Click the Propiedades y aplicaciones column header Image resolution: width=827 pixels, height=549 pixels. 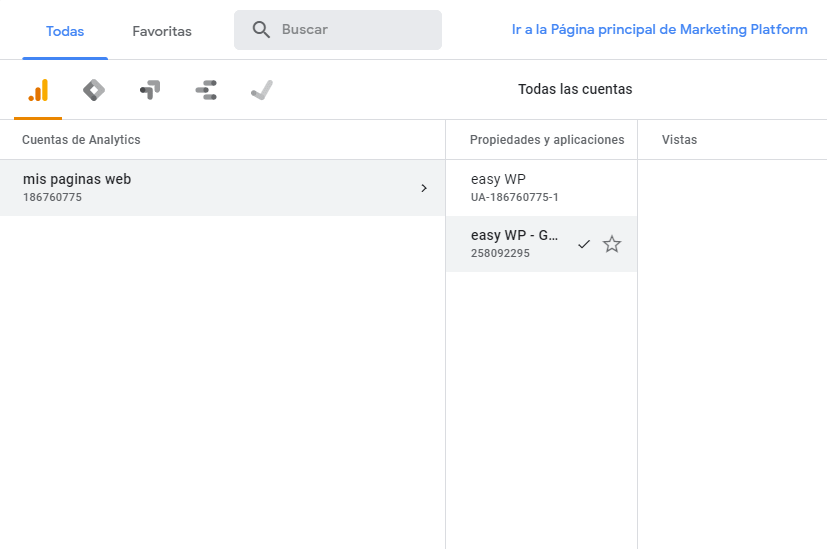coord(547,140)
